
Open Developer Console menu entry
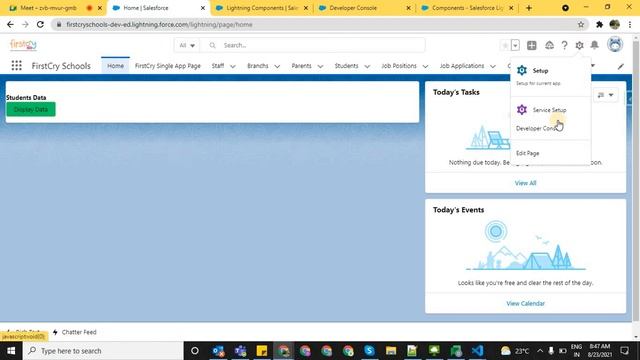(538, 128)
